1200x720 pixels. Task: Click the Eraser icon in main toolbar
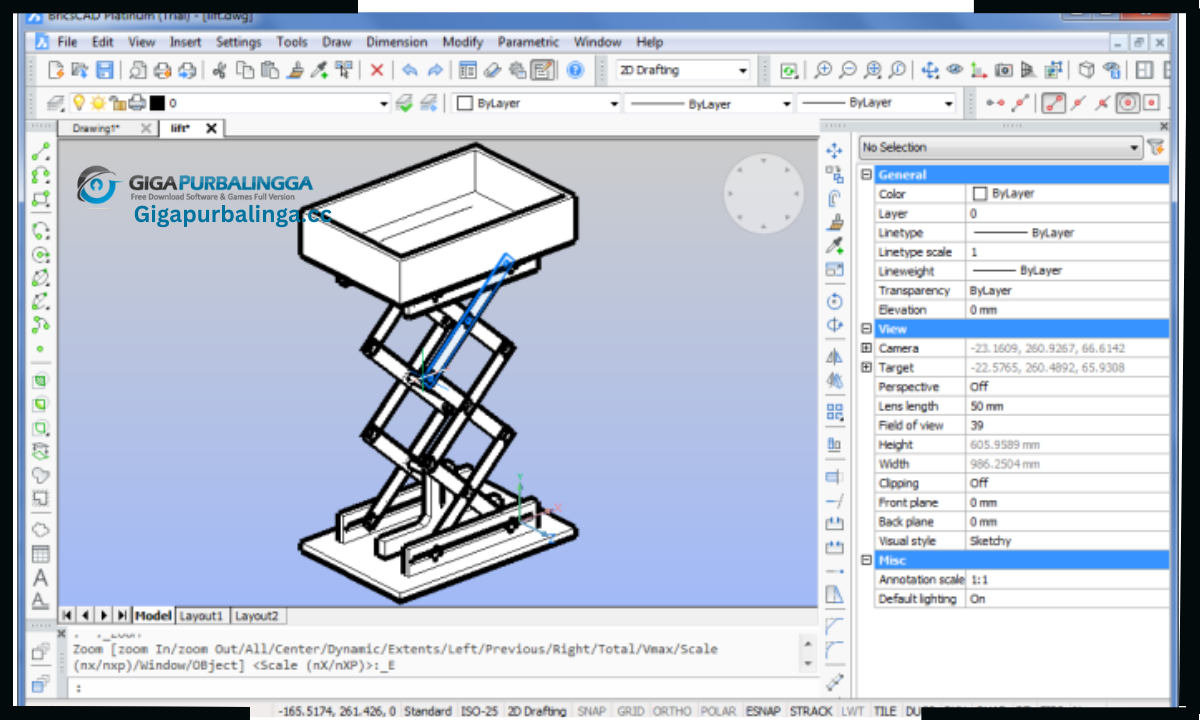point(492,70)
